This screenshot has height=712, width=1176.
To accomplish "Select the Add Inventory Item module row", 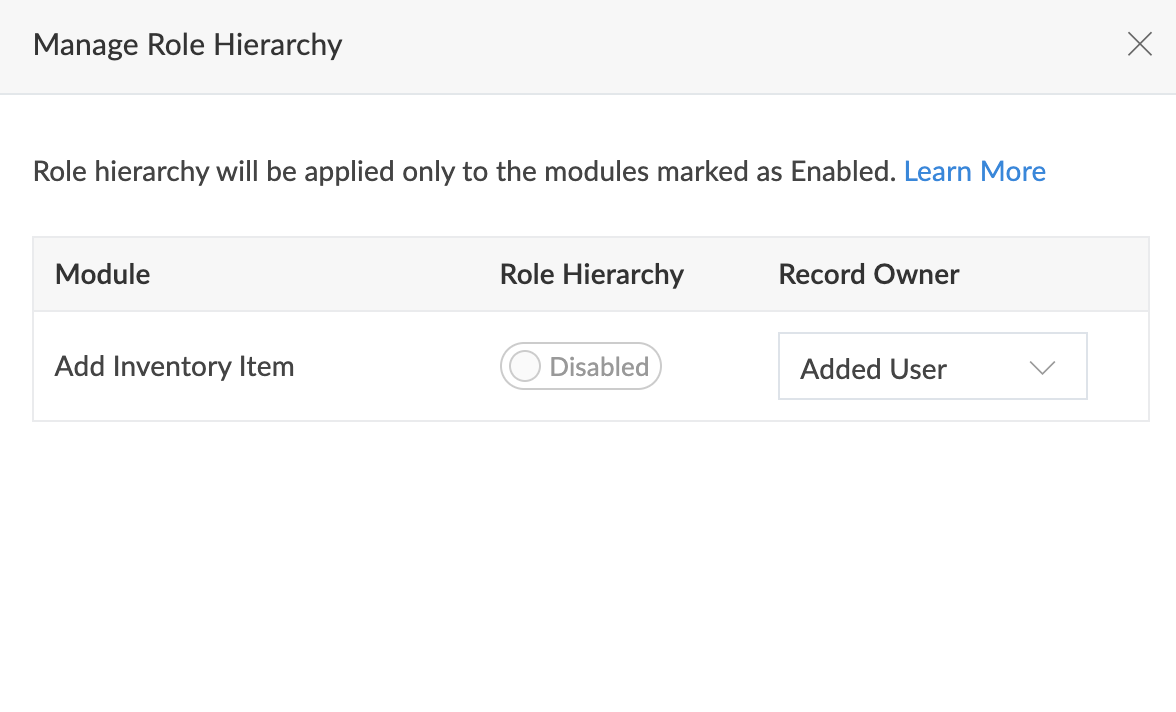I will (x=174, y=367).
